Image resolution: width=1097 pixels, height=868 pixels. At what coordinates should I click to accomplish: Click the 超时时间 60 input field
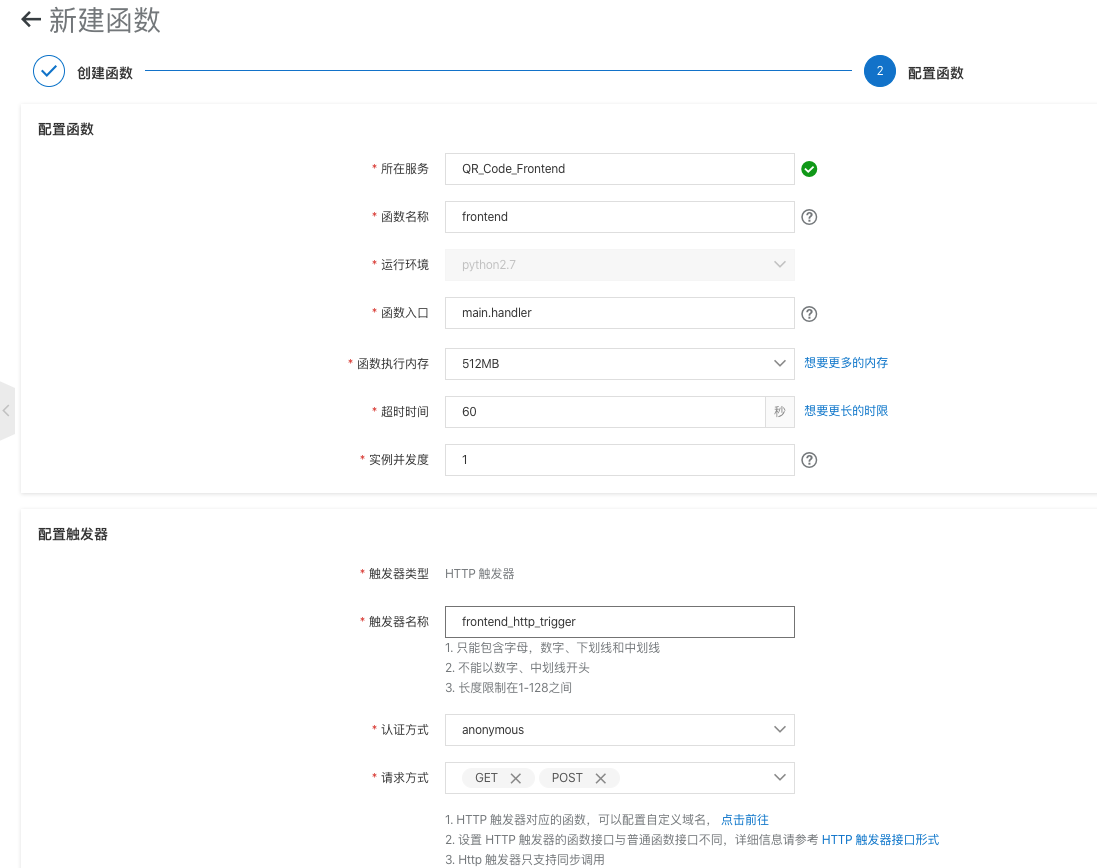pyautogui.click(x=605, y=412)
